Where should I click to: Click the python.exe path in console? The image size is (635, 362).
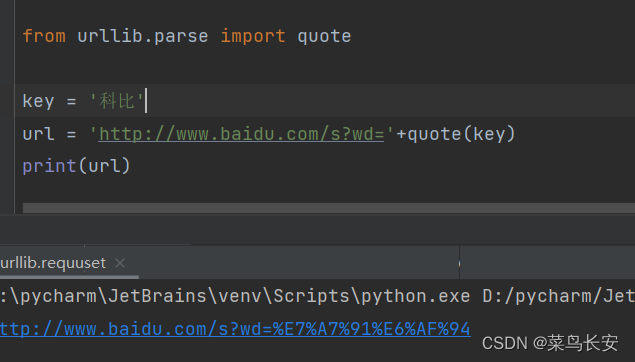(x=235, y=296)
